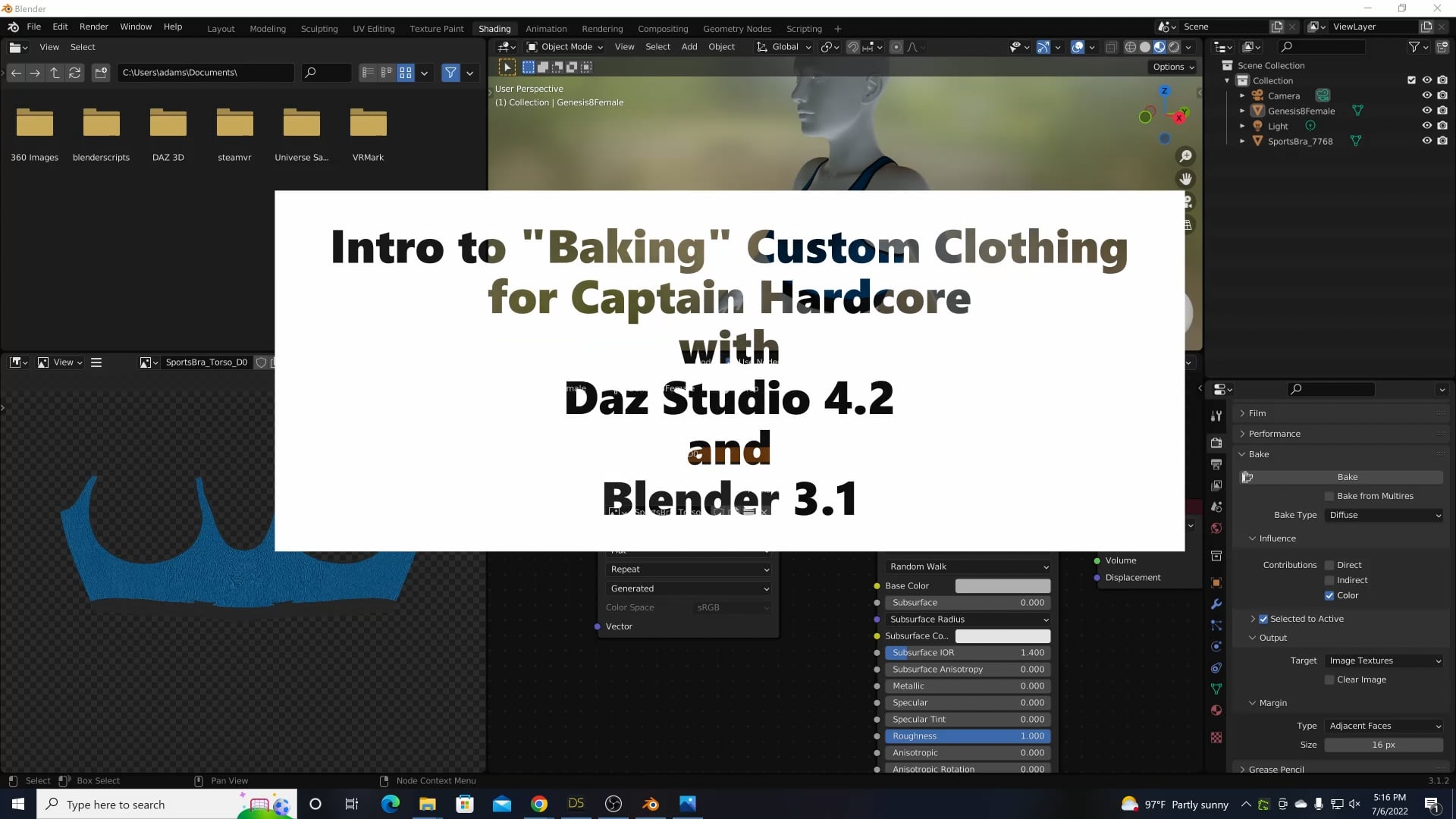Image resolution: width=1456 pixels, height=819 pixels.
Task: Open the Target Image Textures dropdown
Action: pos(1384,661)
